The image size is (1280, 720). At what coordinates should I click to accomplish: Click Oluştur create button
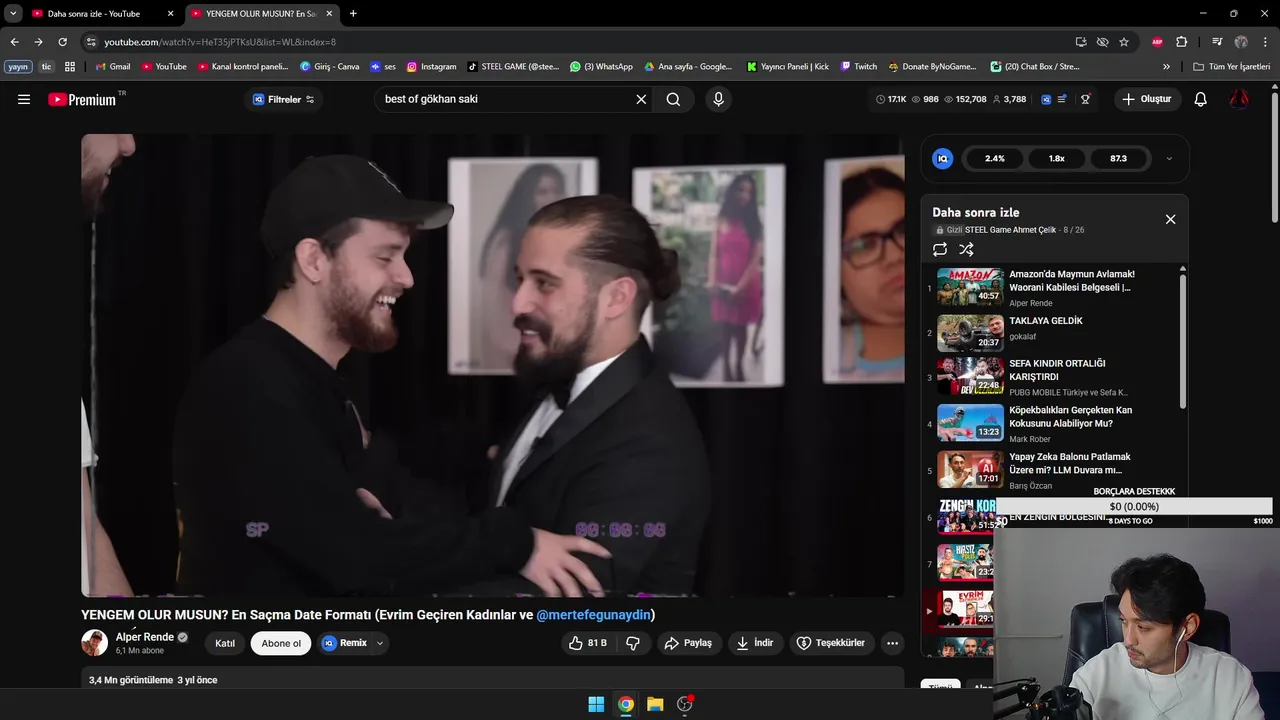[1147, 99]
